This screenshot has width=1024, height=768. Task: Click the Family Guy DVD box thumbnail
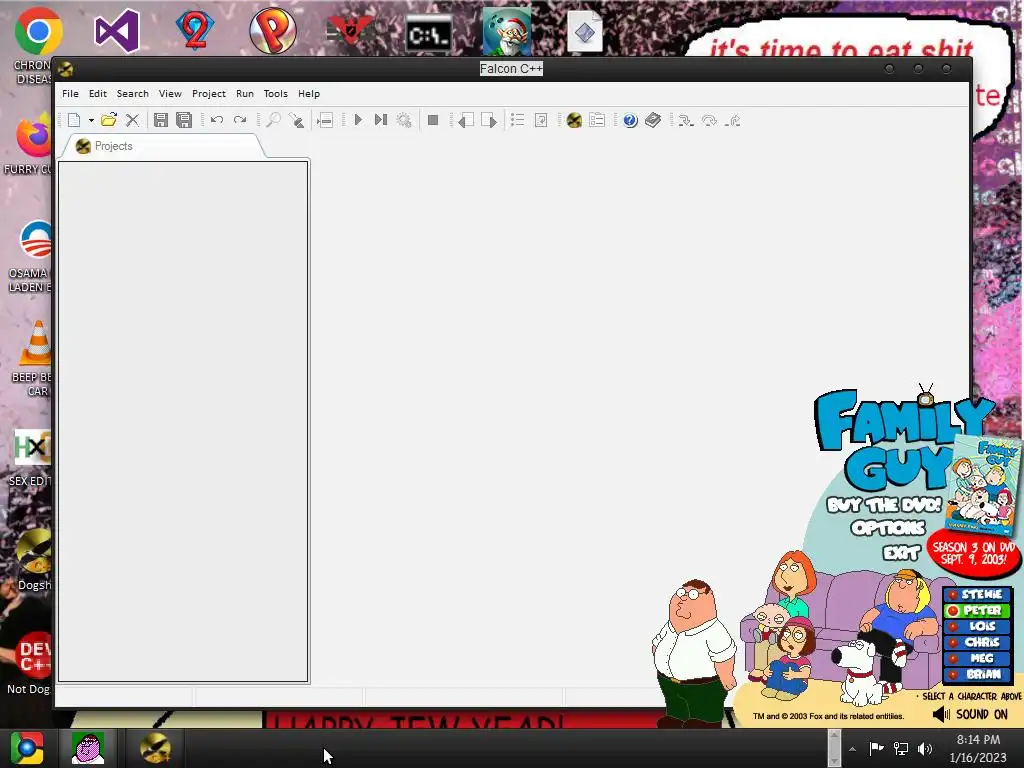click(983, 485)
